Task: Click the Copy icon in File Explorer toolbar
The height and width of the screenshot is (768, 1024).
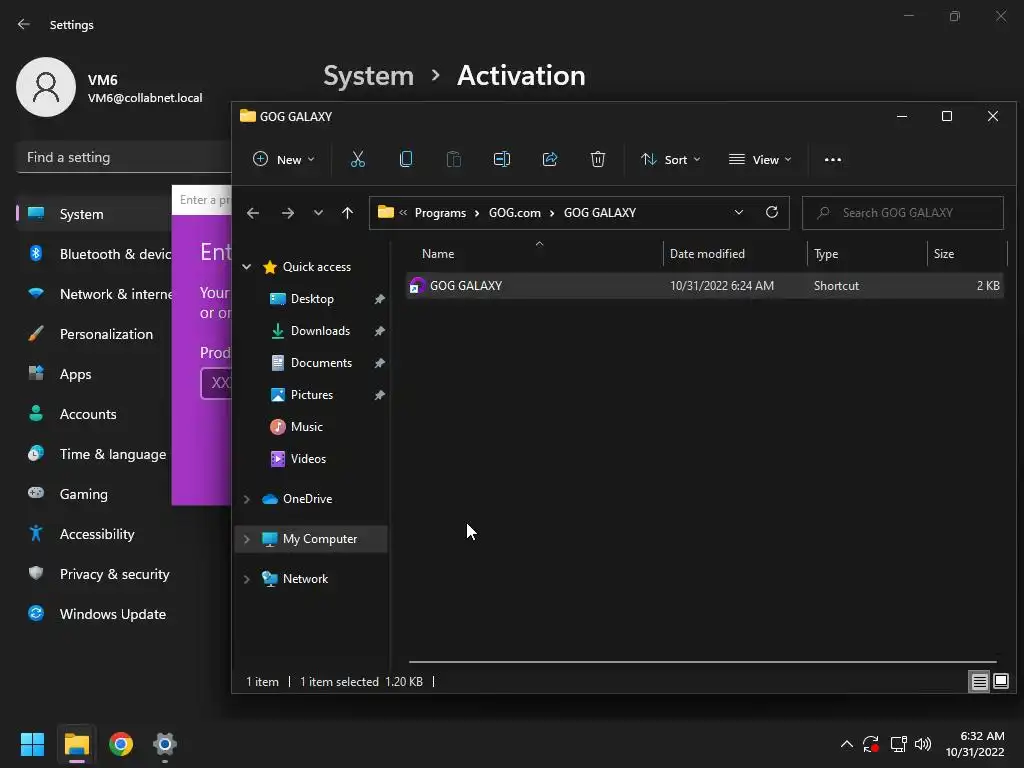Action: (x=406, y=159)
